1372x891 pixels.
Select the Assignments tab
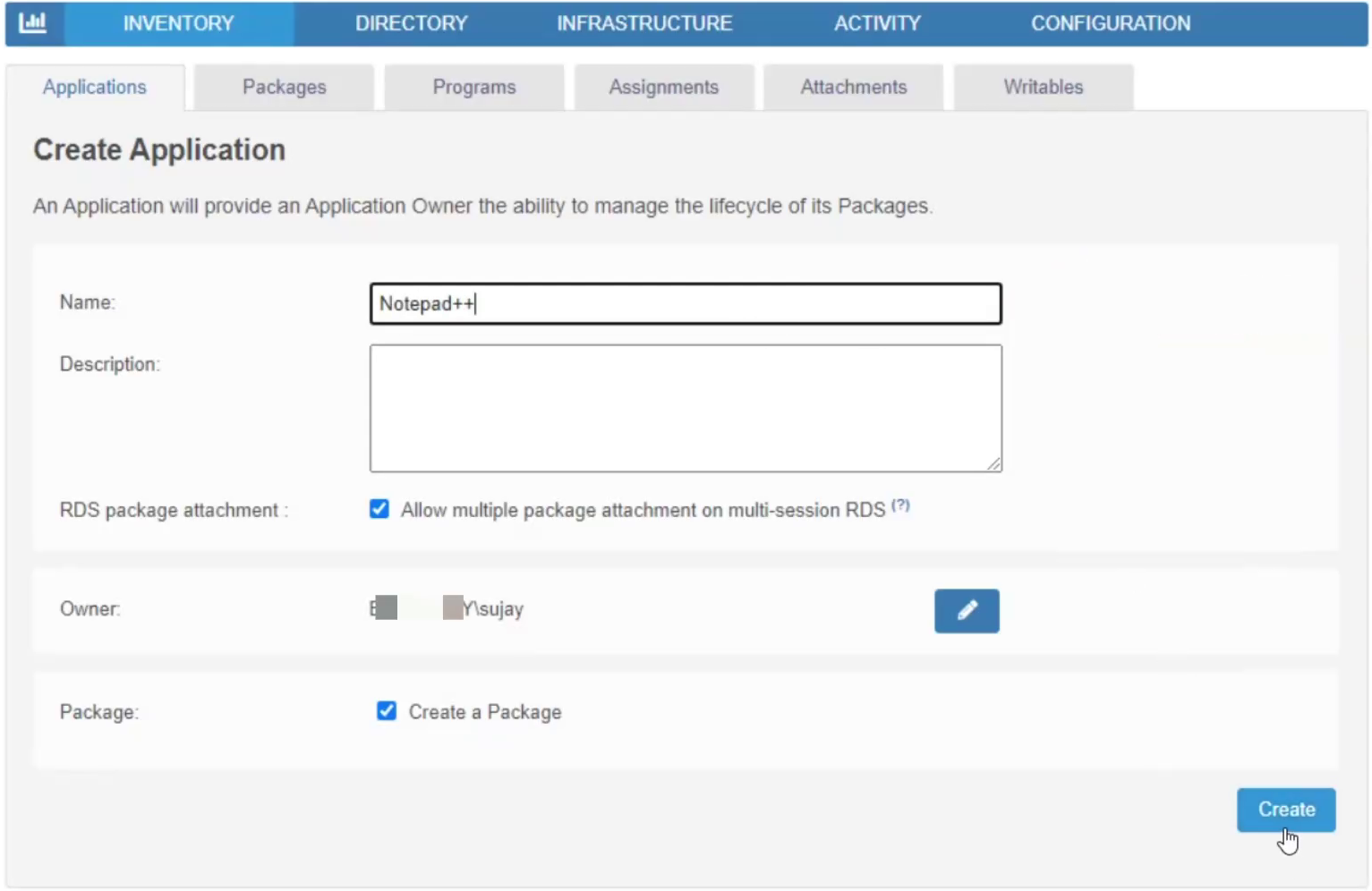664,87
